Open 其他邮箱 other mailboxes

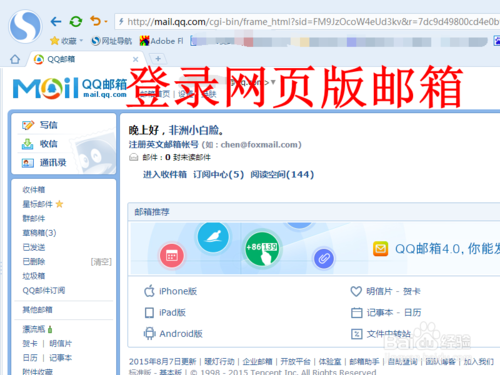coord(37,310)
